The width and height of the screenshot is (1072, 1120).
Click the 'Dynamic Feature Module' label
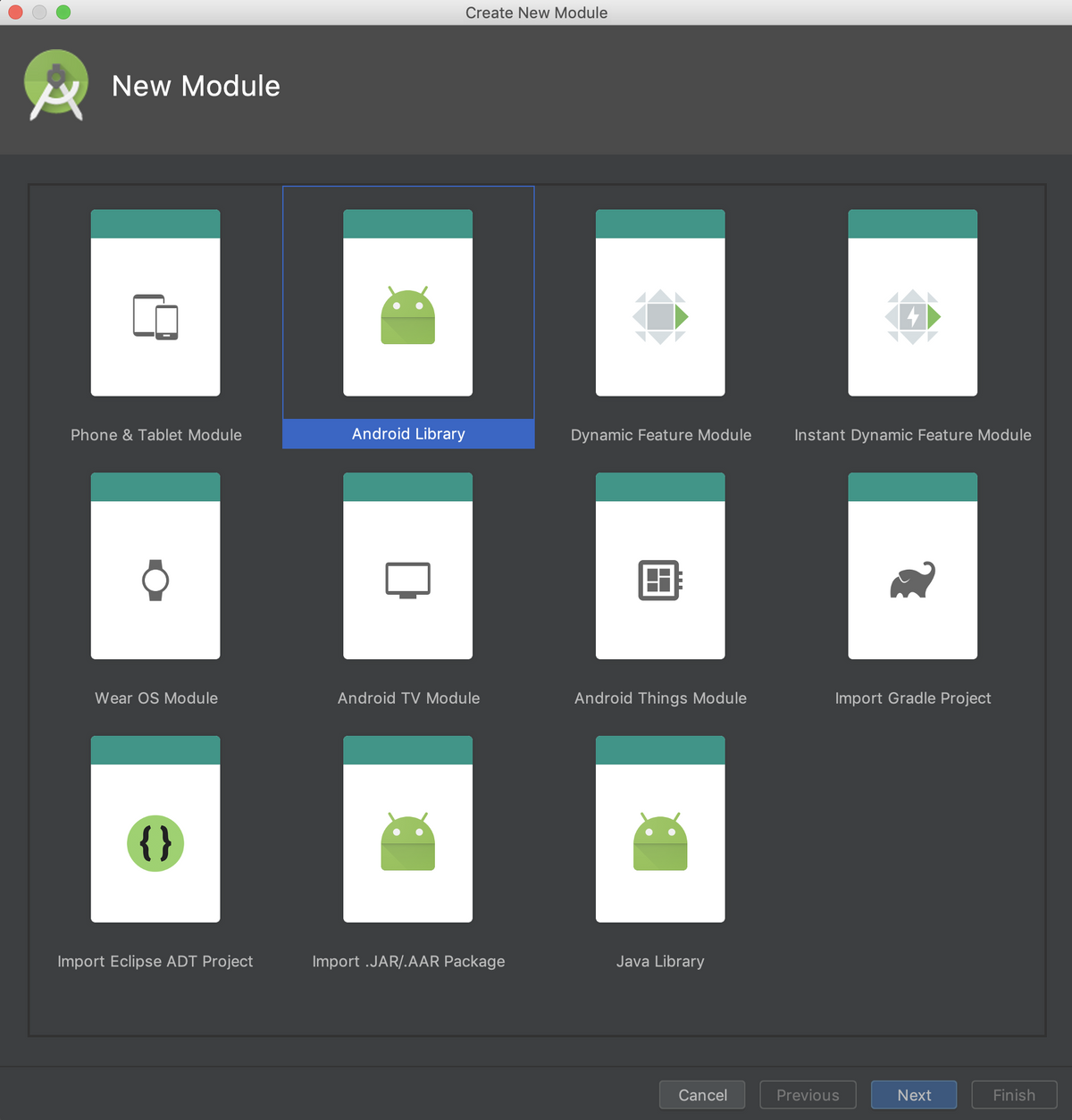pos(661,435)
